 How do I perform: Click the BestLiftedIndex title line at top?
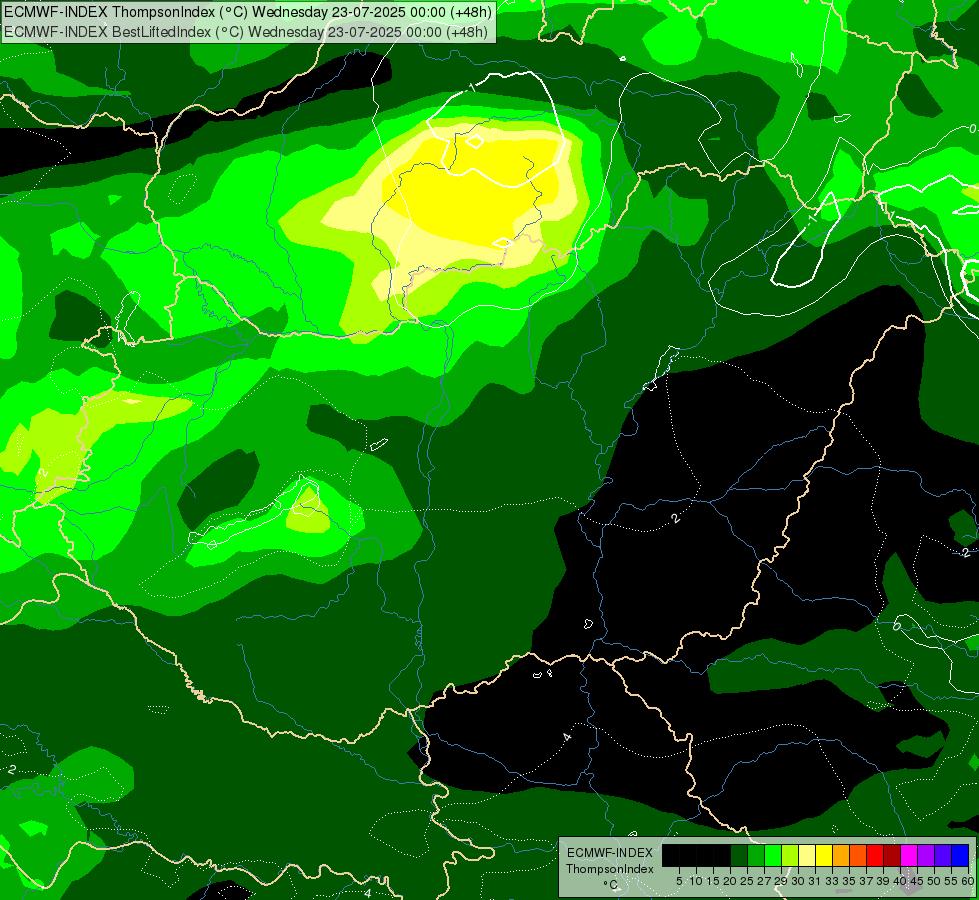[246, 31]
